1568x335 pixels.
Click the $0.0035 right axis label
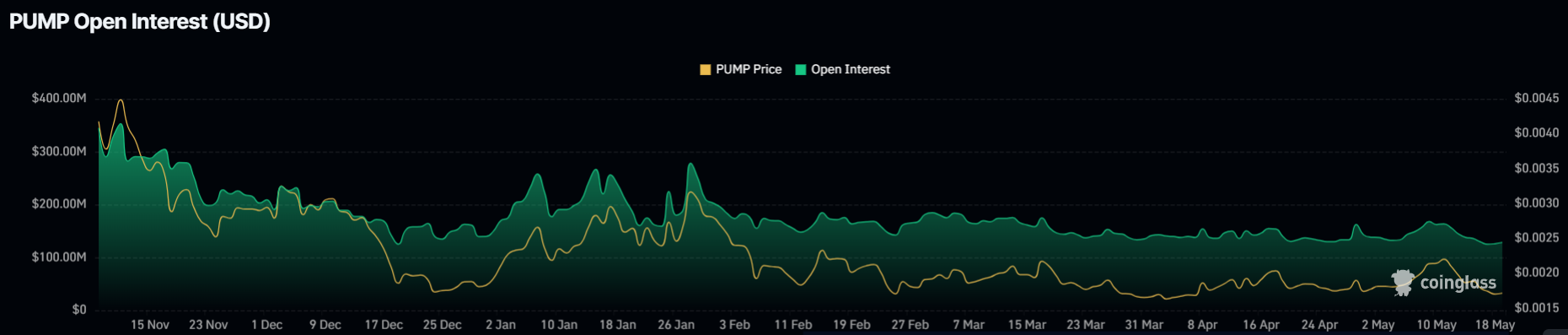pyautogui.click(x=1537, y=168)
